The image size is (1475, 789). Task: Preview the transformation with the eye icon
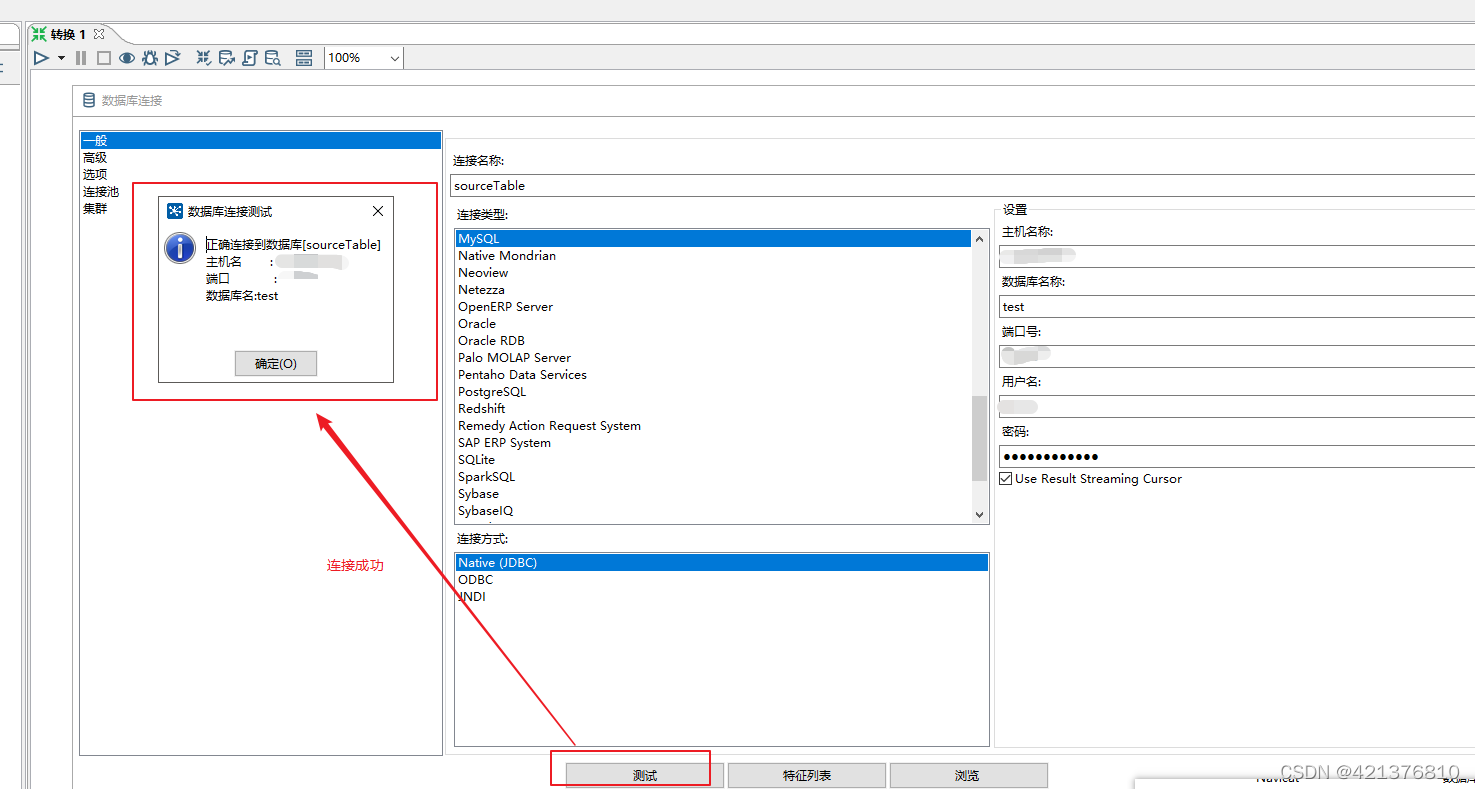127,58
